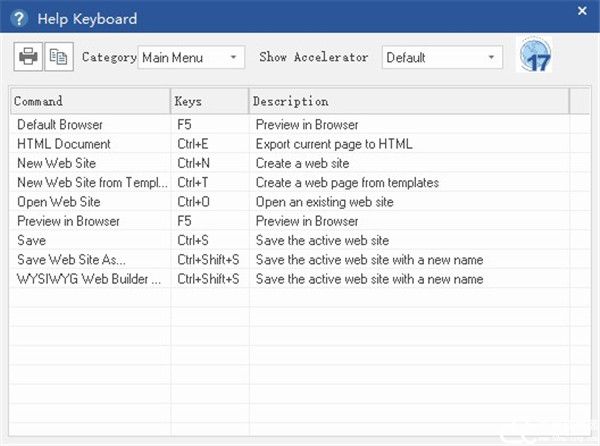Sort by the Keys column header

210,101
